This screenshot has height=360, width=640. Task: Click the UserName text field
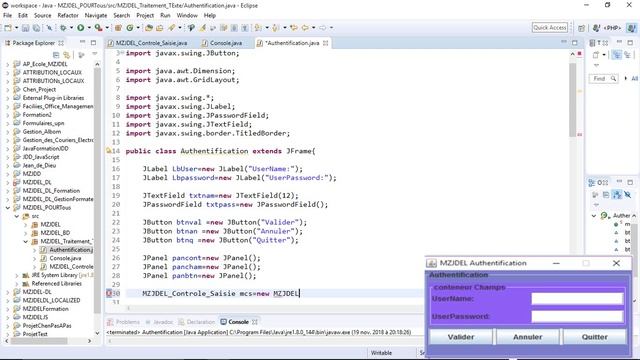pos(577,299)
